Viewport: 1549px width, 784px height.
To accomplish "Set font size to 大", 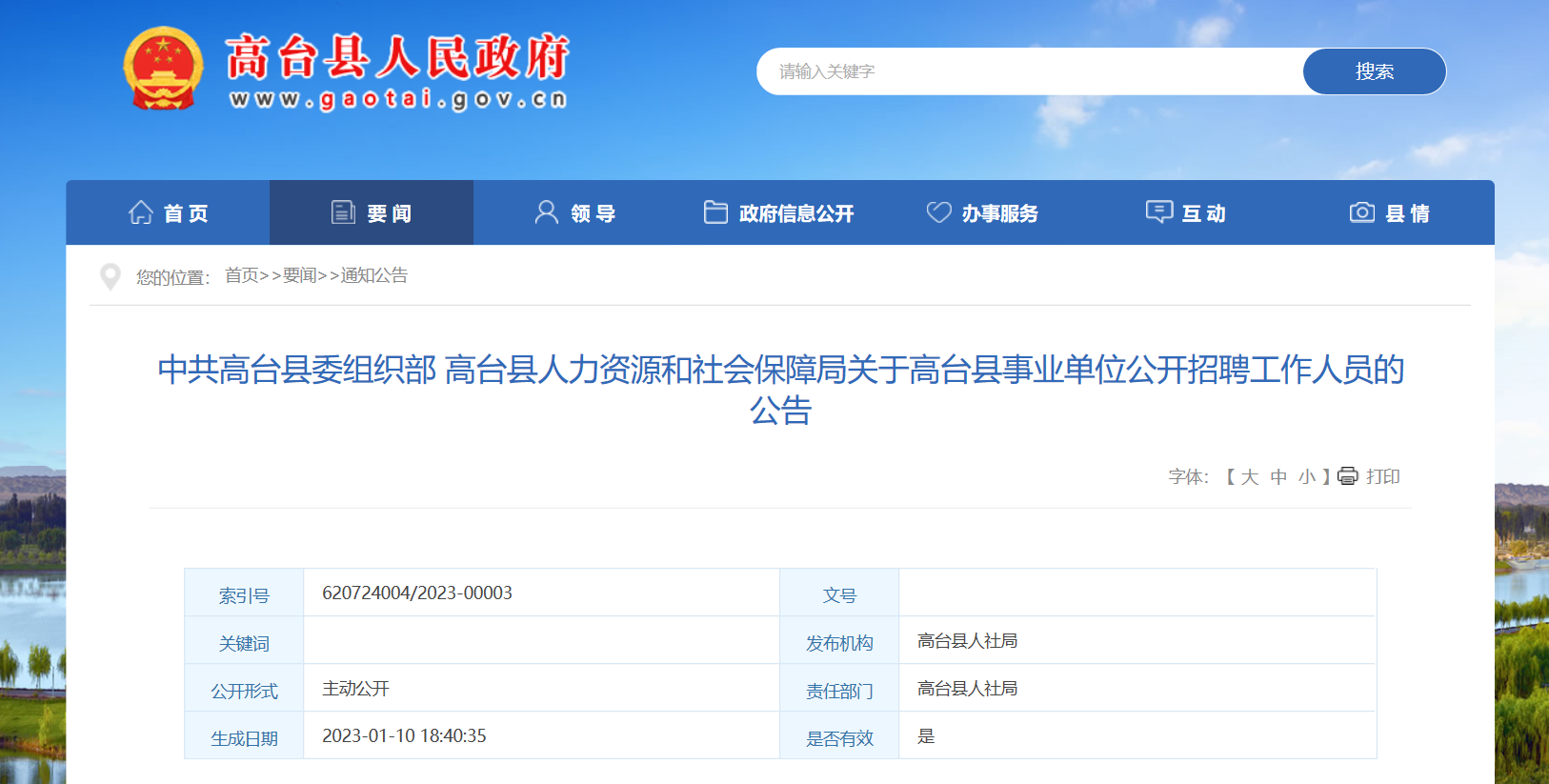I will (1250, 476).
